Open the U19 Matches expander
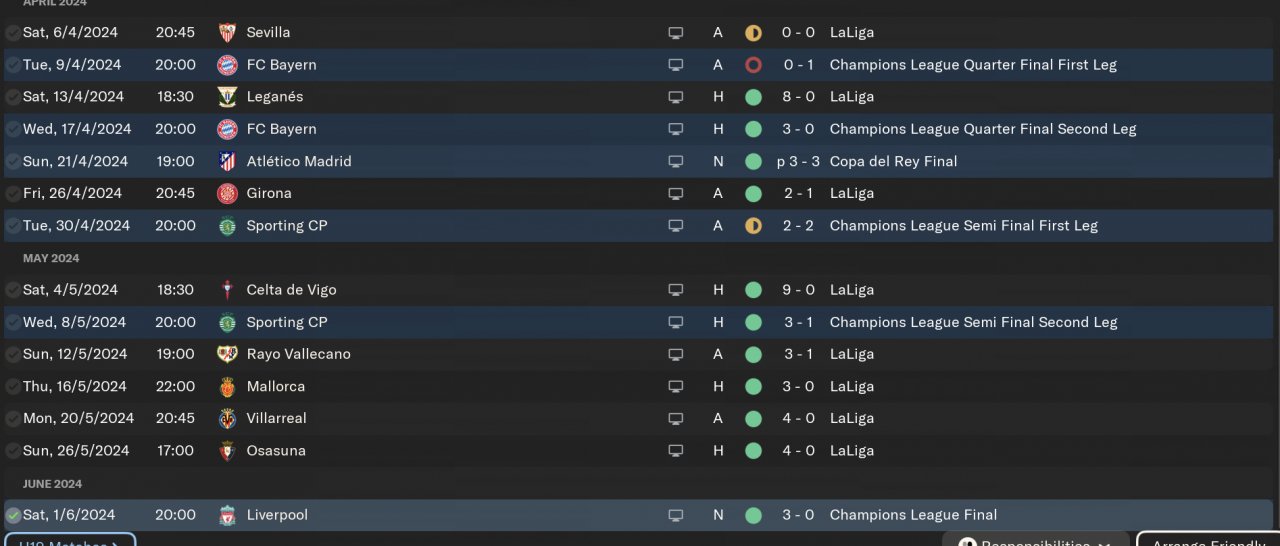 point(69,541)
